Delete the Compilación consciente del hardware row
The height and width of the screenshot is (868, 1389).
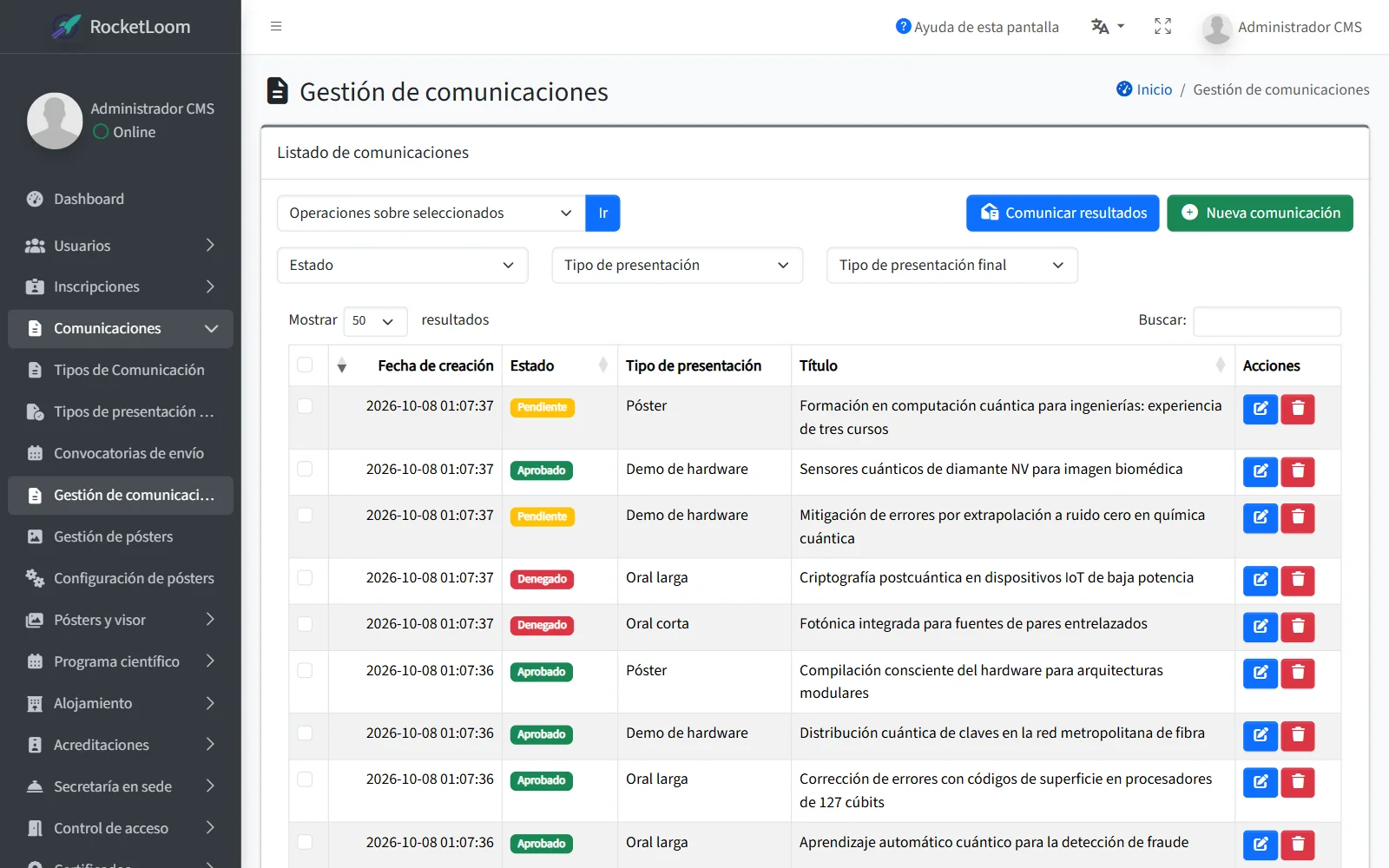[x=1298, y=673]
